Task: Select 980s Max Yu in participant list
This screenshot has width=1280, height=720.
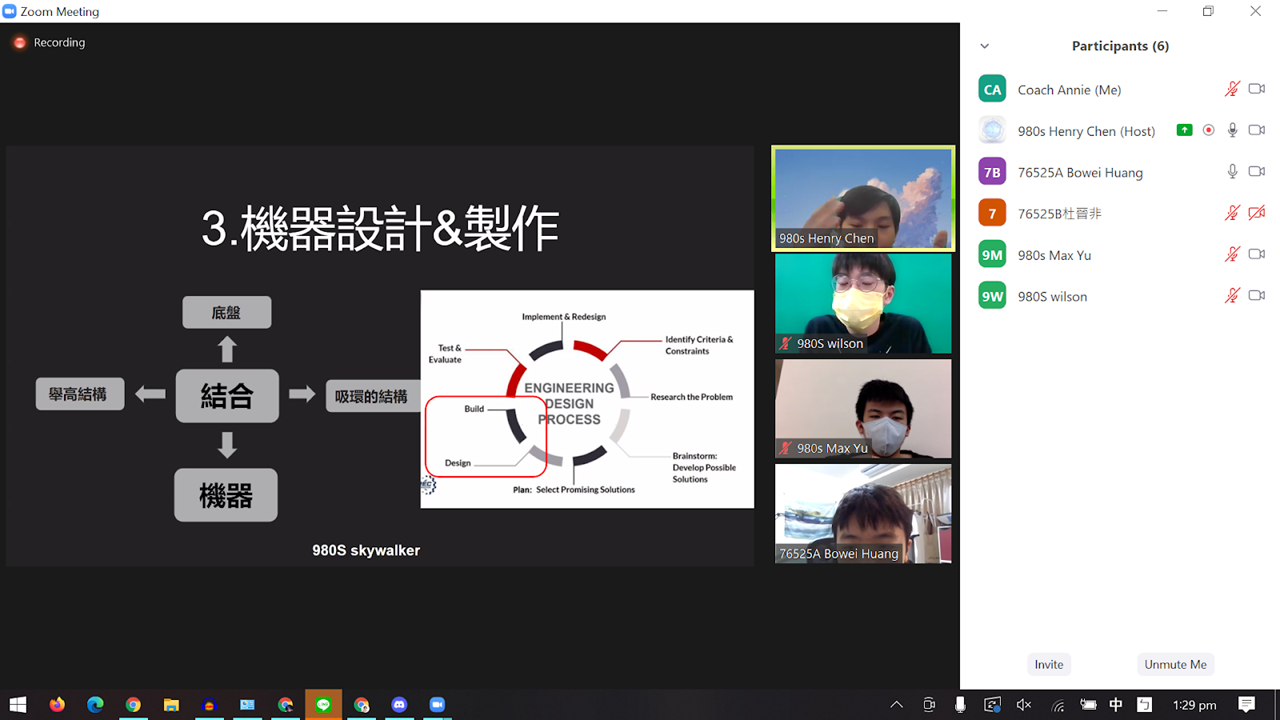Action: (1054, 255)
